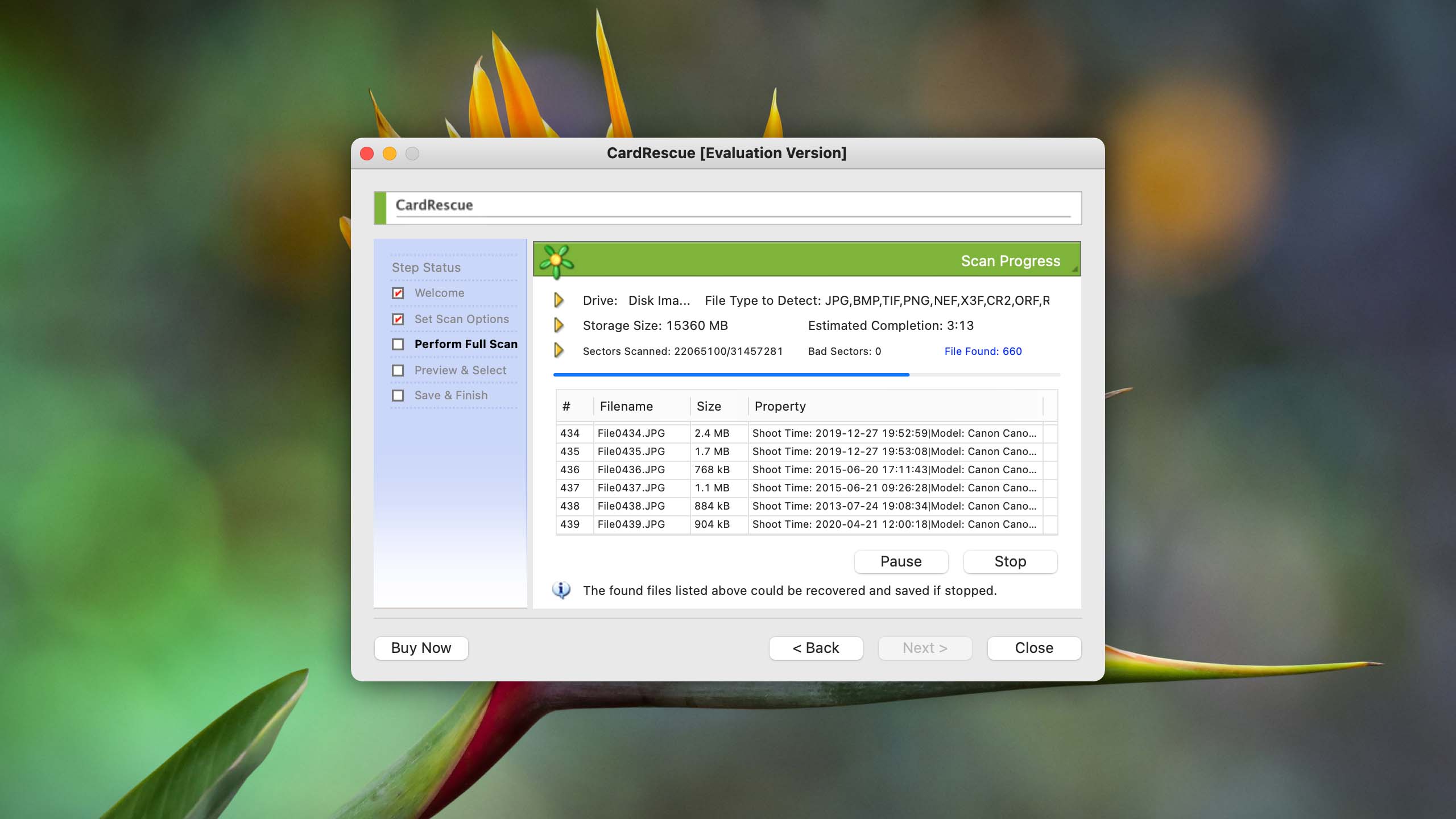Select row File0435.JPG
Viewport: 1456px width, 819px height.
tap(806, 452)
